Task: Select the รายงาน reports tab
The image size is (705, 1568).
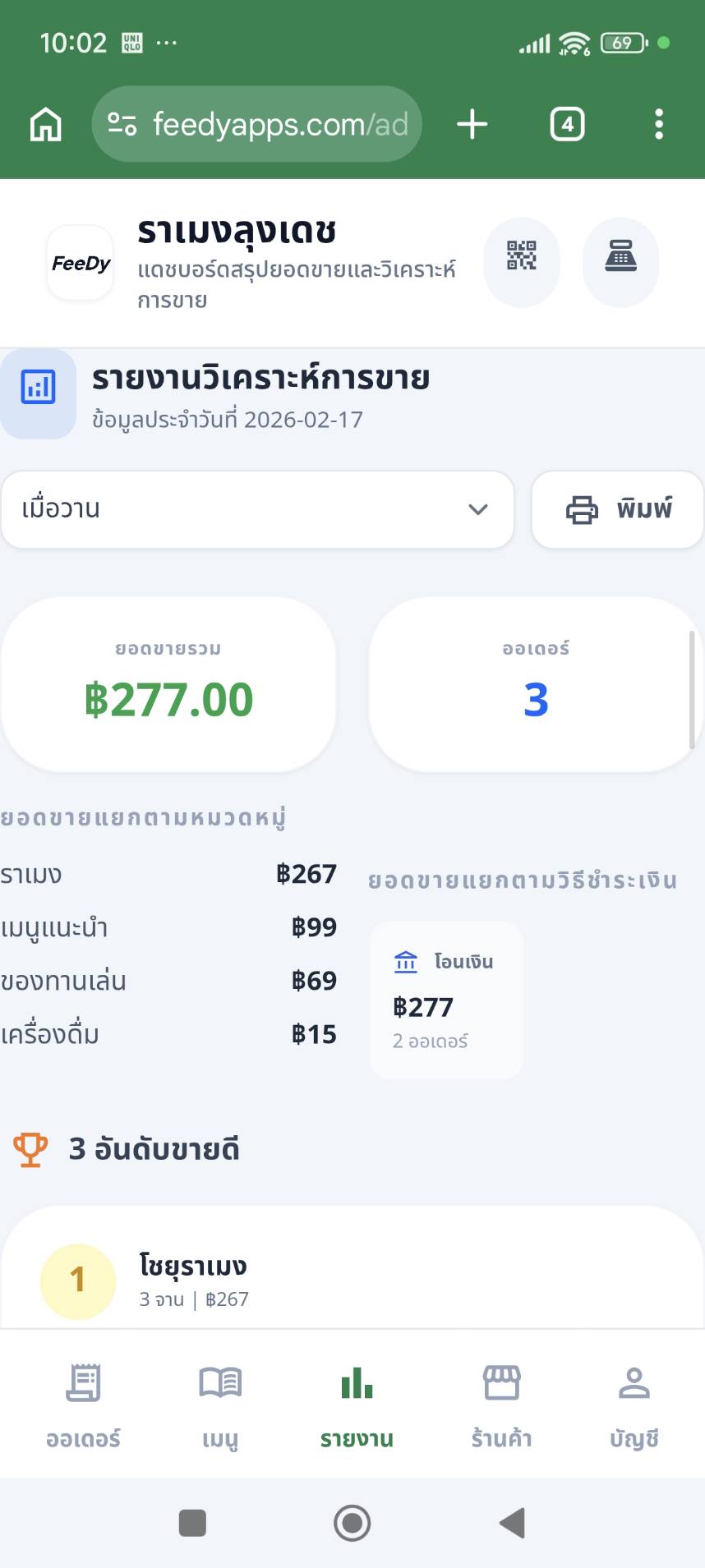Action: click(357, 1404)
